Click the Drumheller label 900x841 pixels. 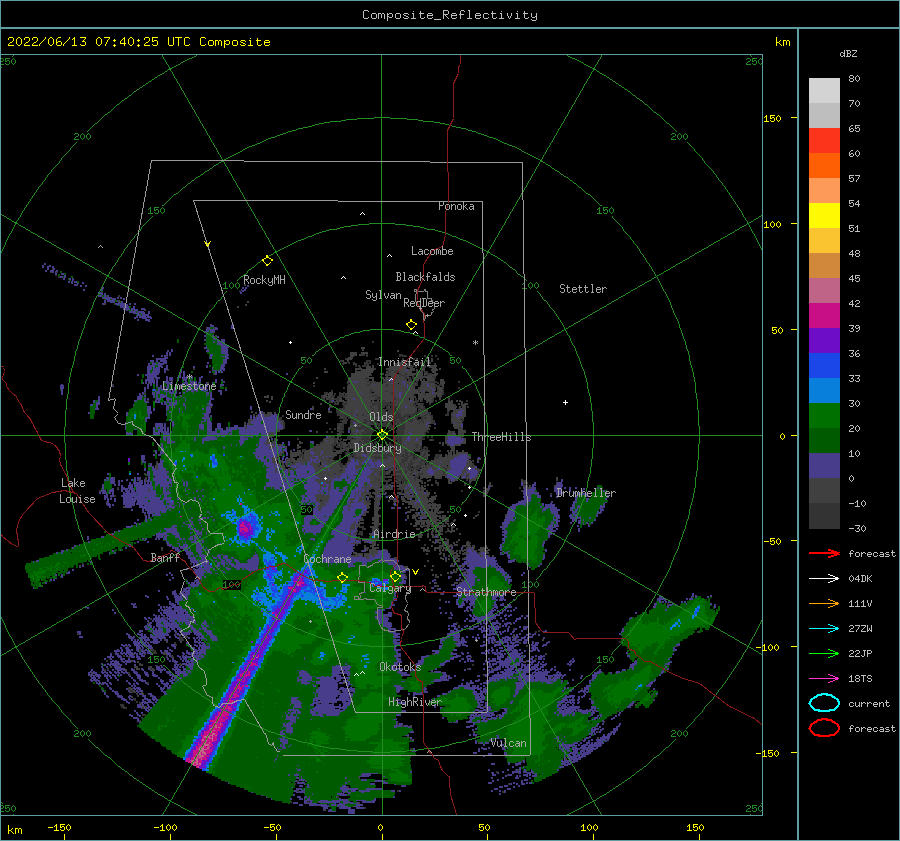[585, 493]
